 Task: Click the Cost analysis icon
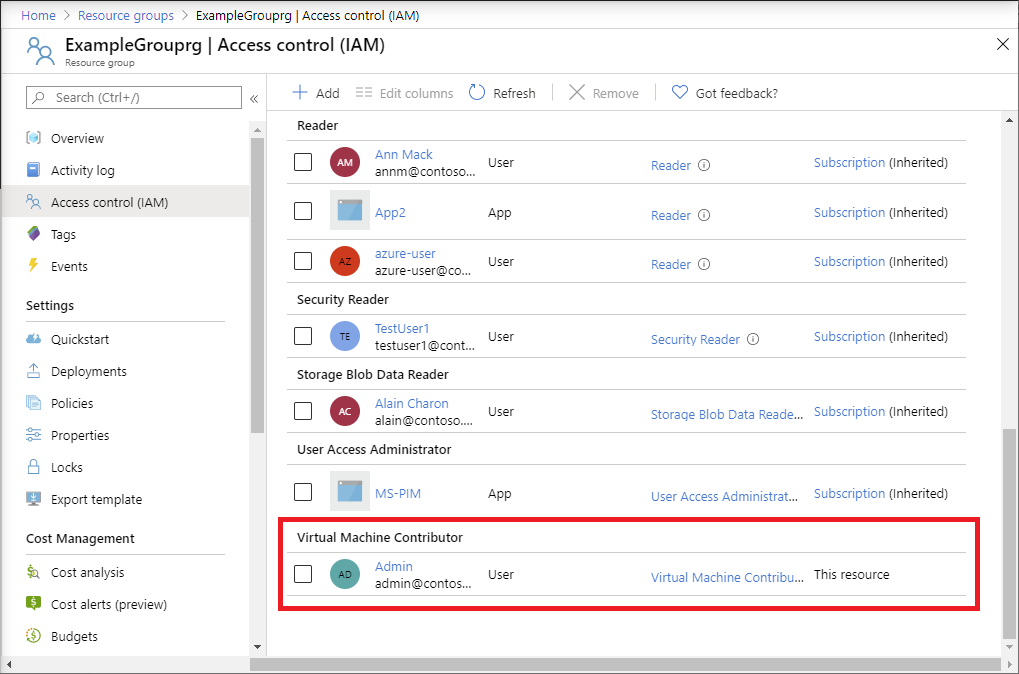(33, 571)
